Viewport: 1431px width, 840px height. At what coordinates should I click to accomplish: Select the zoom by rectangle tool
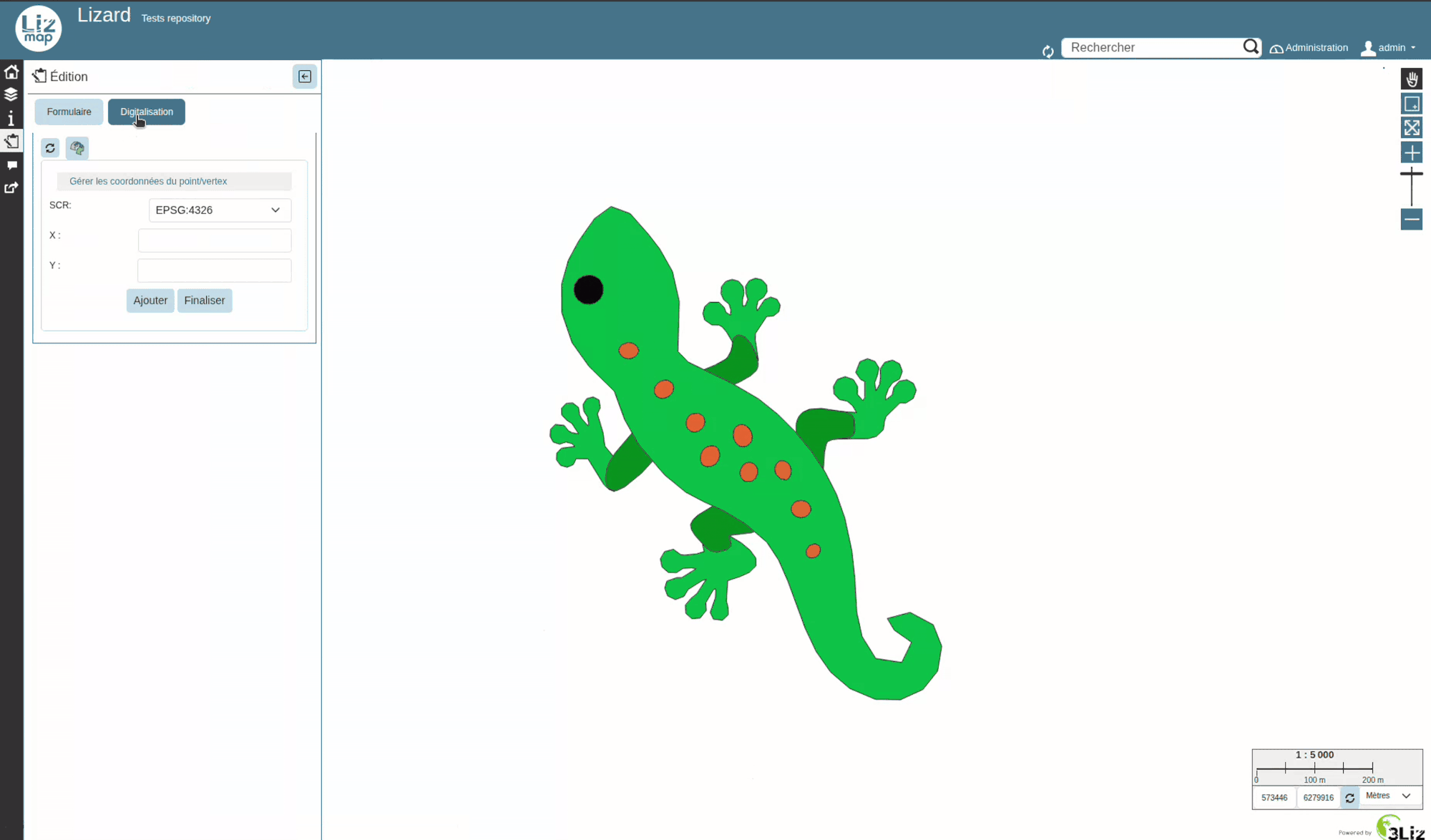click(1412, 104)
